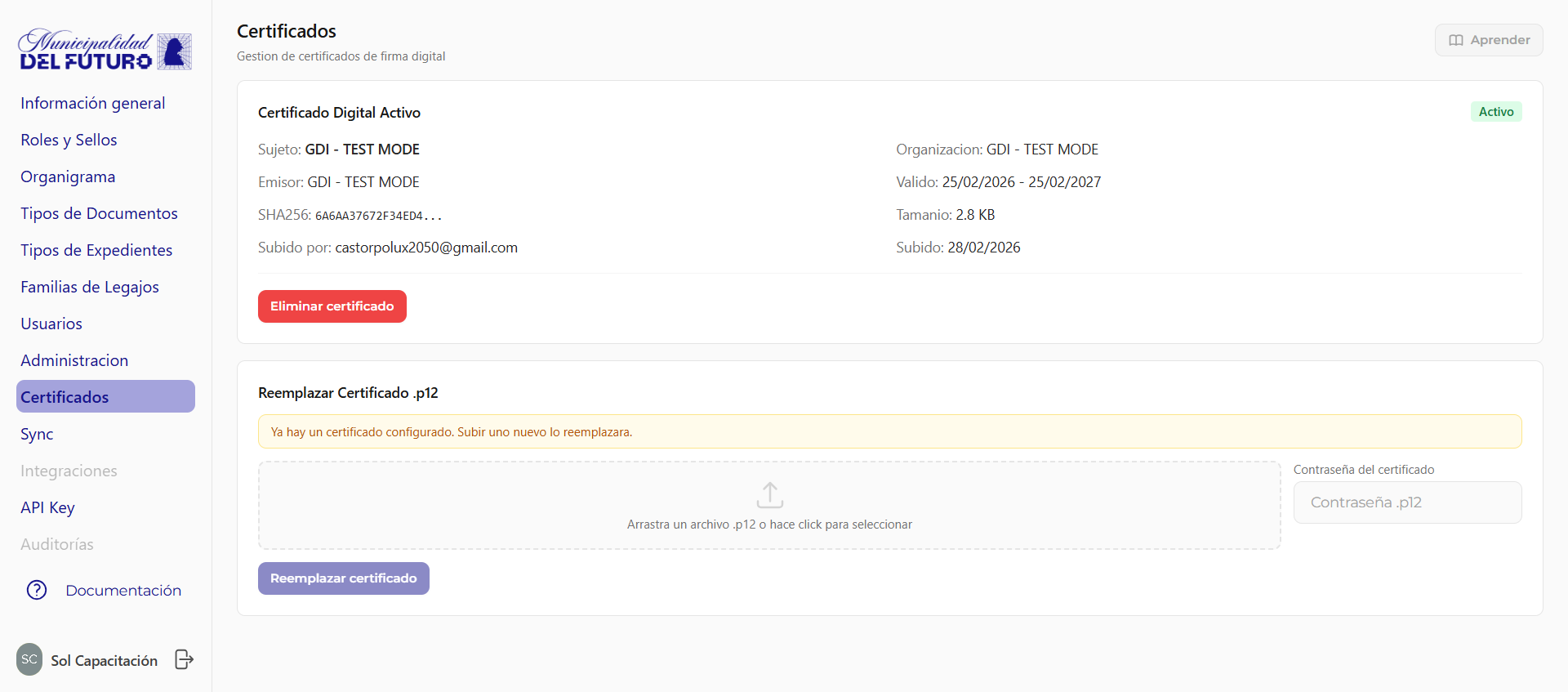Click the book icon in Aprender button
Image resolution: width=1568 pixels, height=692 pixels.
tap(1455, 40)
